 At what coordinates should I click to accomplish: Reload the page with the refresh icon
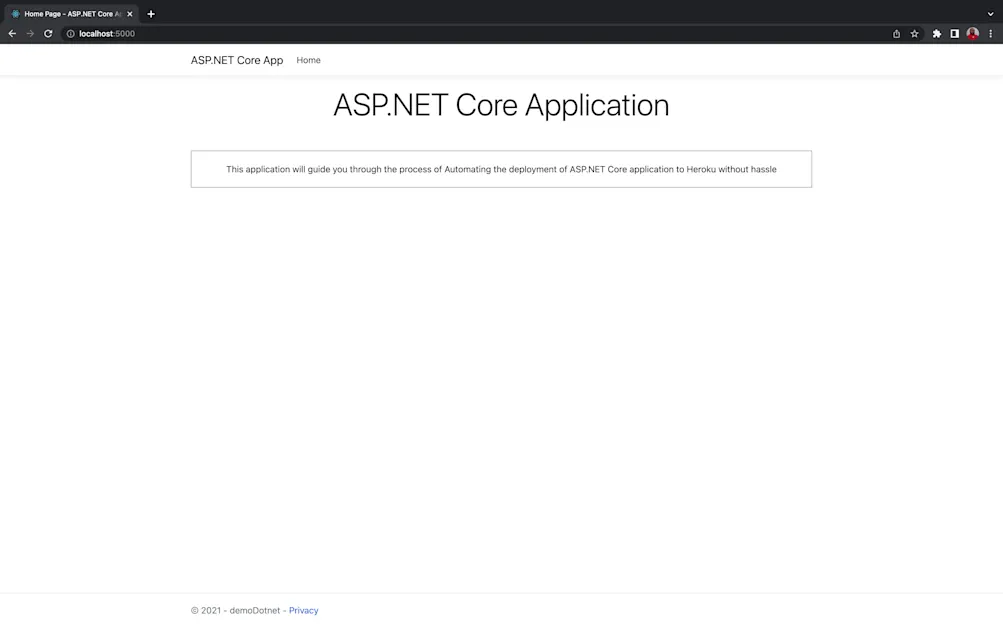(47, 33)
